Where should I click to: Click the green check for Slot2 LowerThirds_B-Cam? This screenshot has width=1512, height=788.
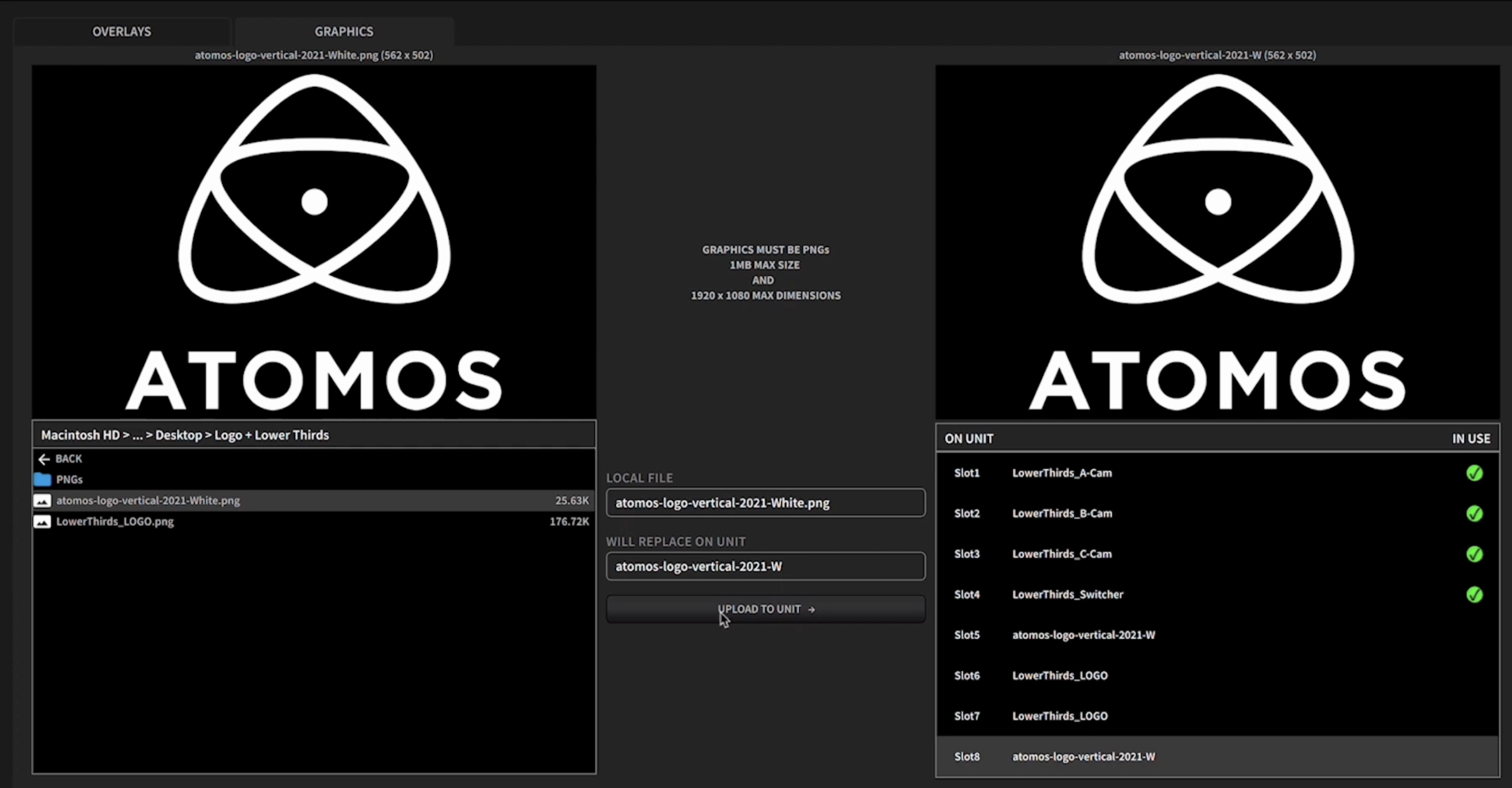click(1474, 514)
